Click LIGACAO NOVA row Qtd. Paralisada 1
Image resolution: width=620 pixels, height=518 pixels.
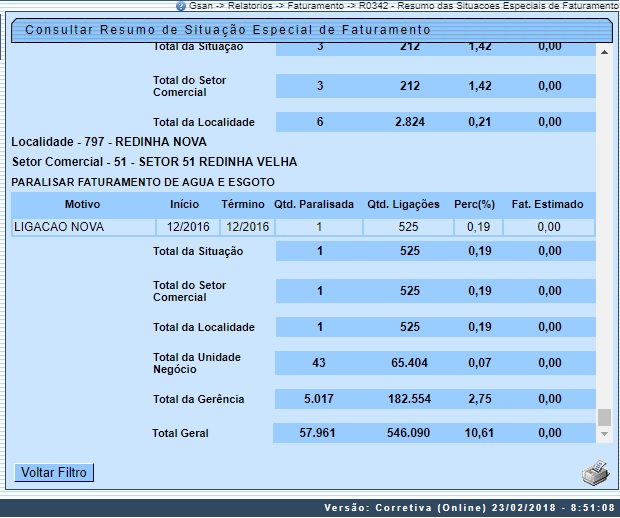click(x=319, y=227)
